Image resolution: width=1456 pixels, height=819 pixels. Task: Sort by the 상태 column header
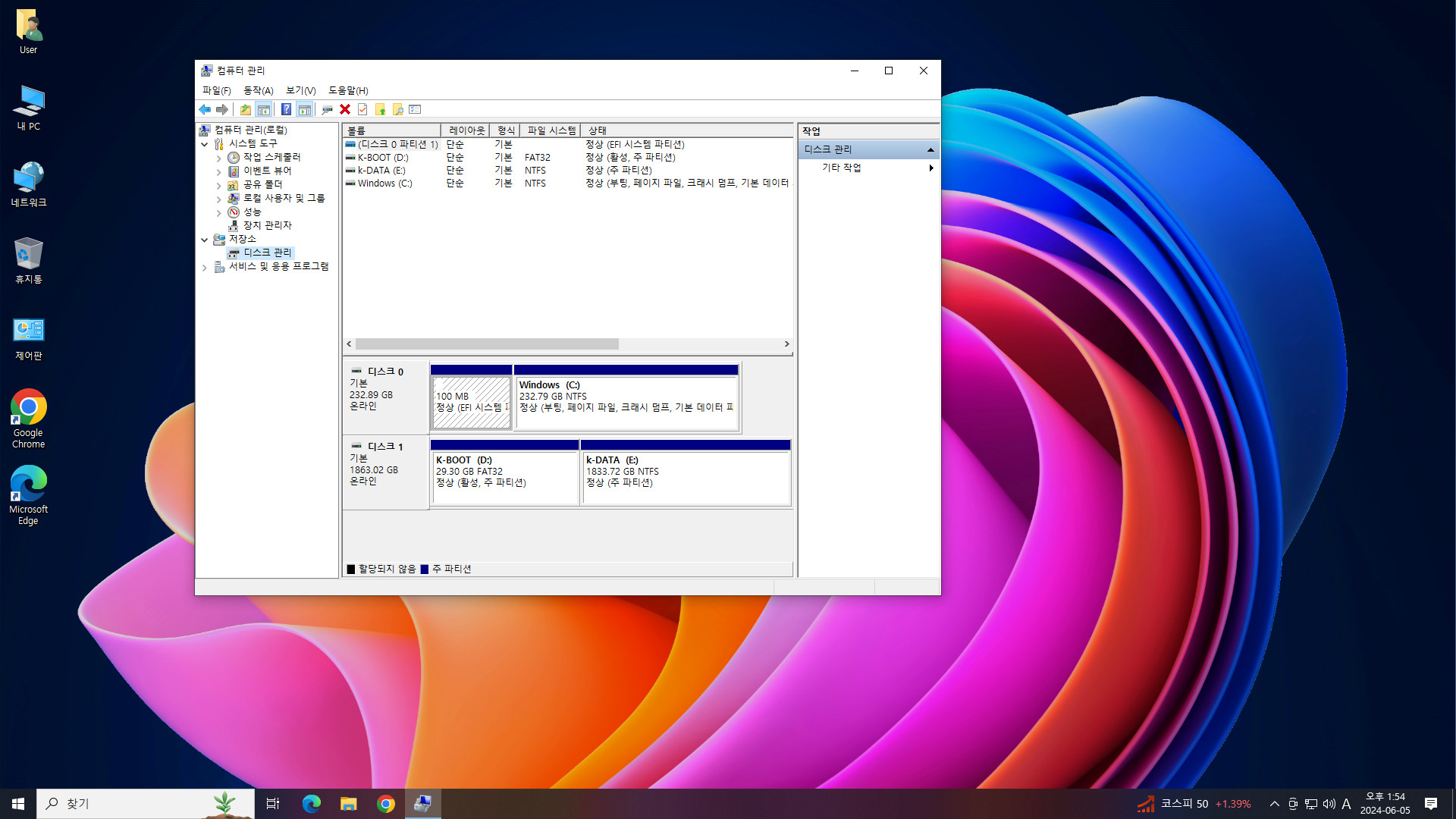point(686,130)
